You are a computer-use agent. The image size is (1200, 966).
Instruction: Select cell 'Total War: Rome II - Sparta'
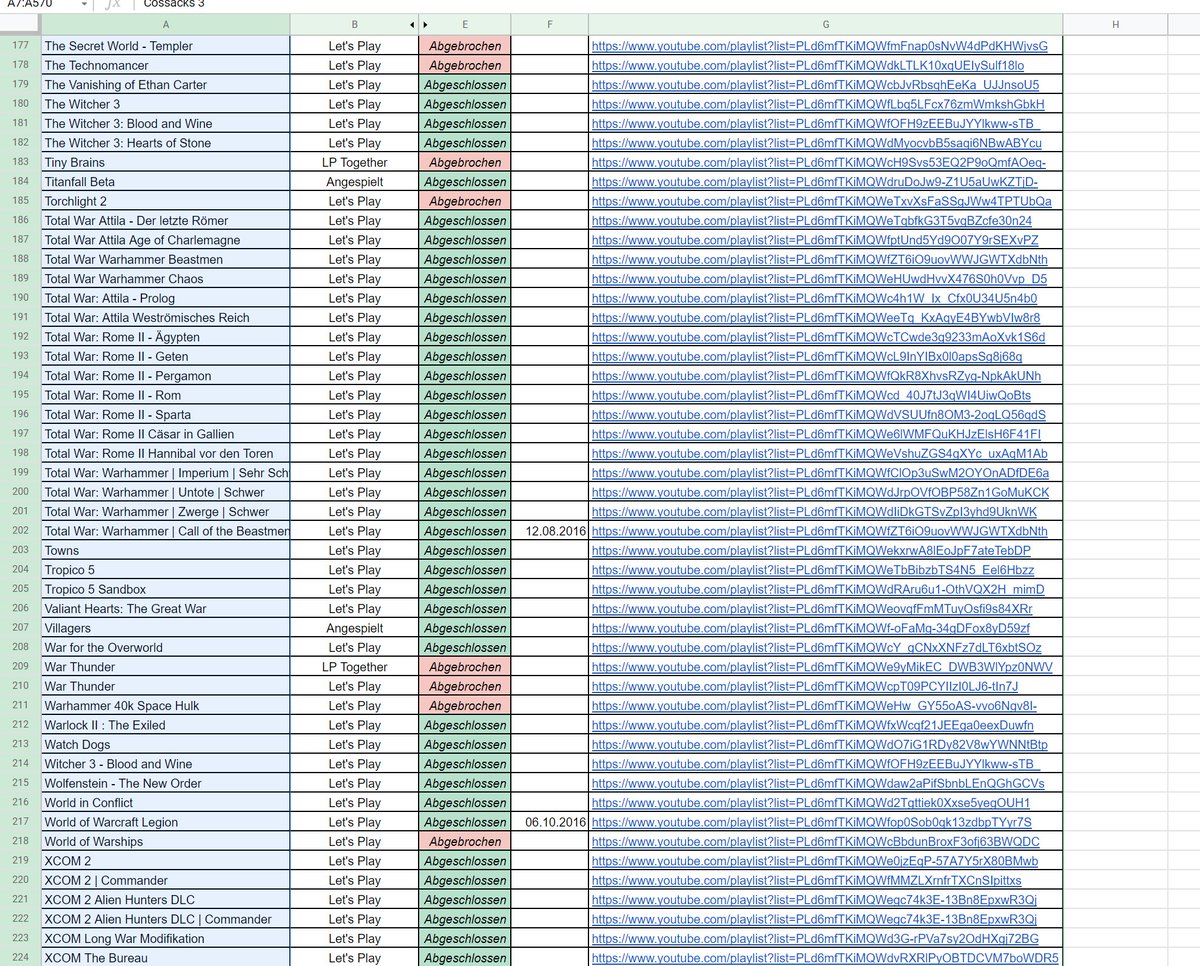point(165,414)
